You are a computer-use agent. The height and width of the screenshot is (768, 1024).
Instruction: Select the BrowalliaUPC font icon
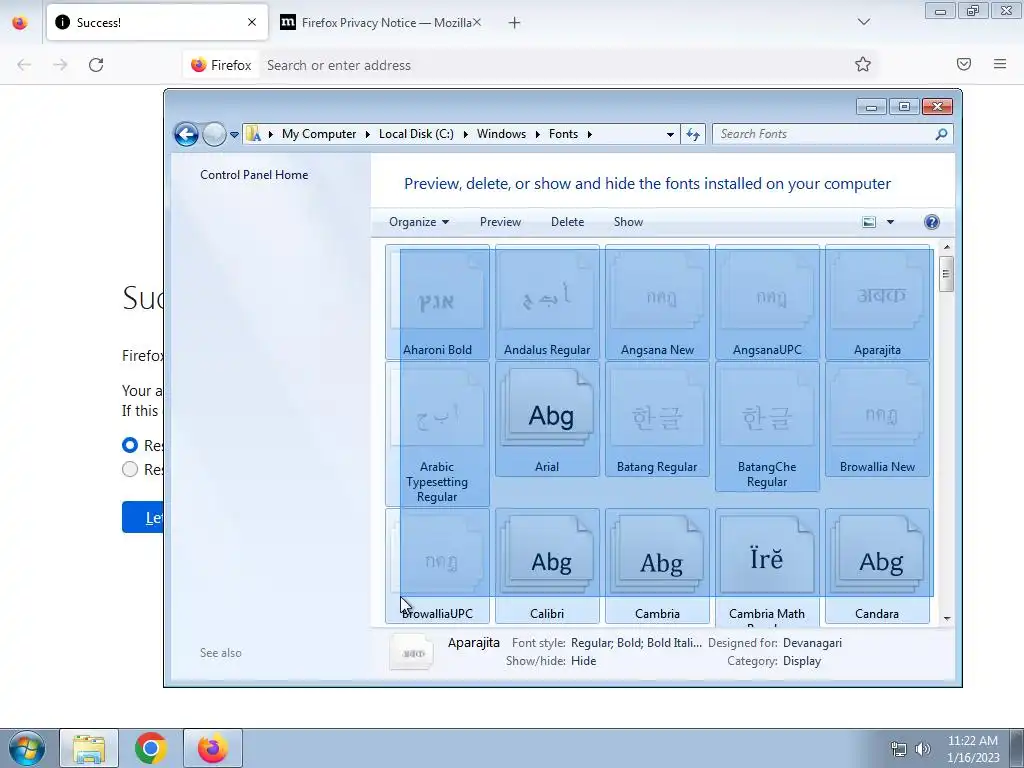(437, 566)
